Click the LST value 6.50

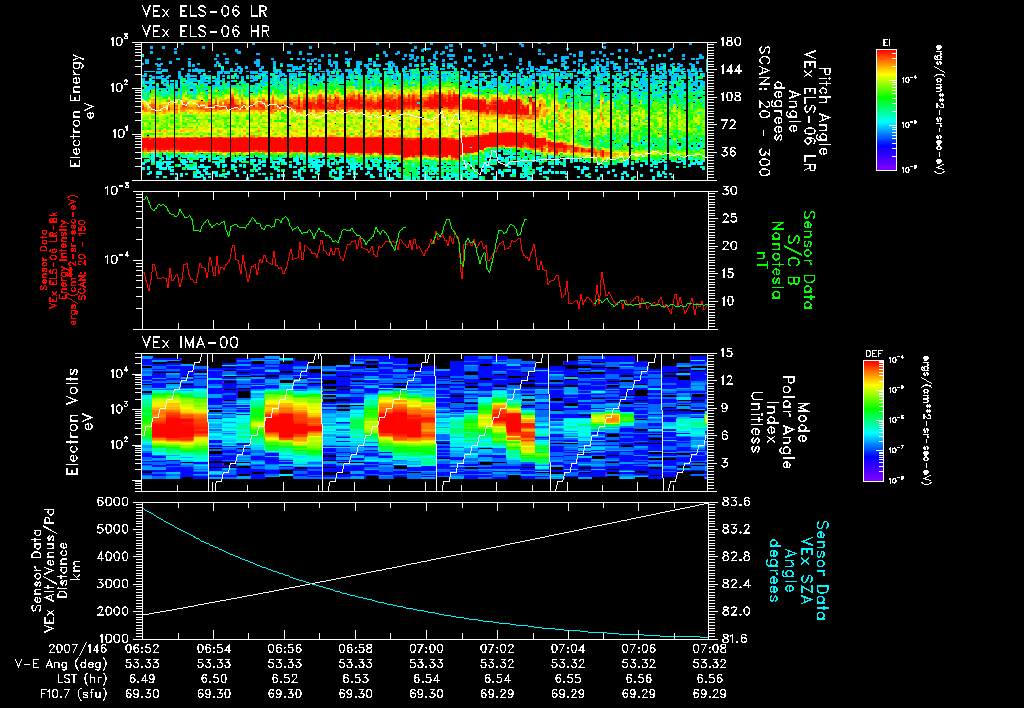tap(213, 679)
